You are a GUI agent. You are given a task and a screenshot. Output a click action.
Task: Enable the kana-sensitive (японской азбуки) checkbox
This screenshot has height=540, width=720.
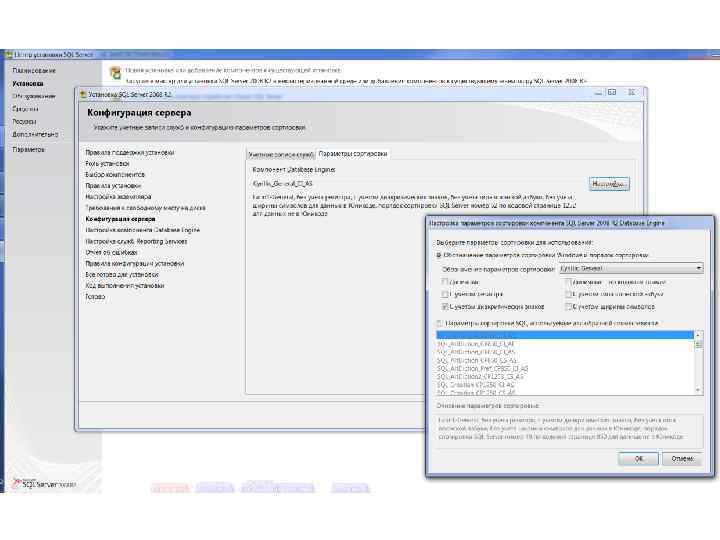click(568, 294)
